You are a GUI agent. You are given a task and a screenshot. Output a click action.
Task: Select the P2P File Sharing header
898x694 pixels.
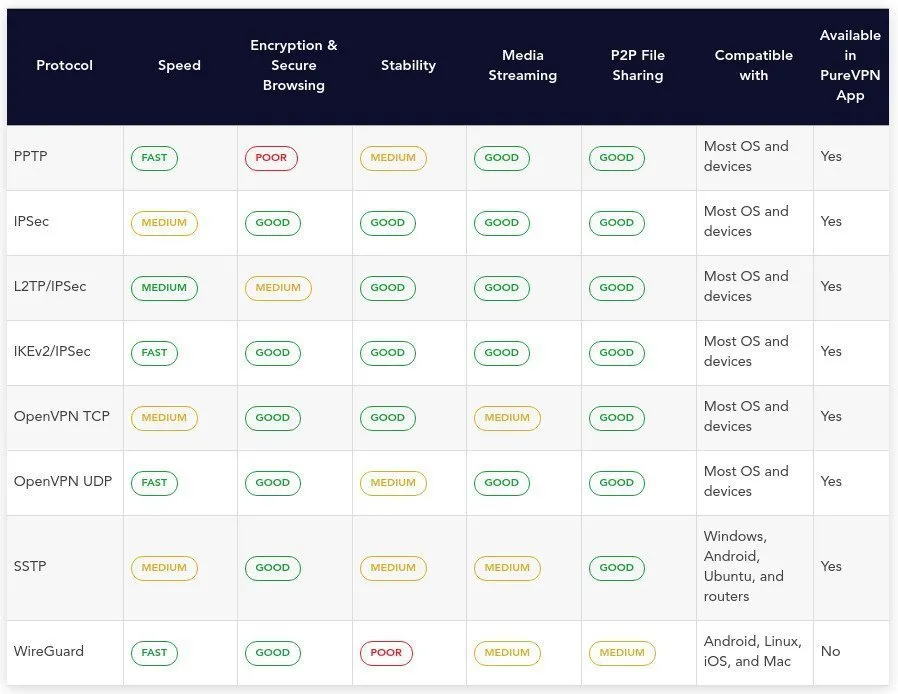[x=637, y=66]
